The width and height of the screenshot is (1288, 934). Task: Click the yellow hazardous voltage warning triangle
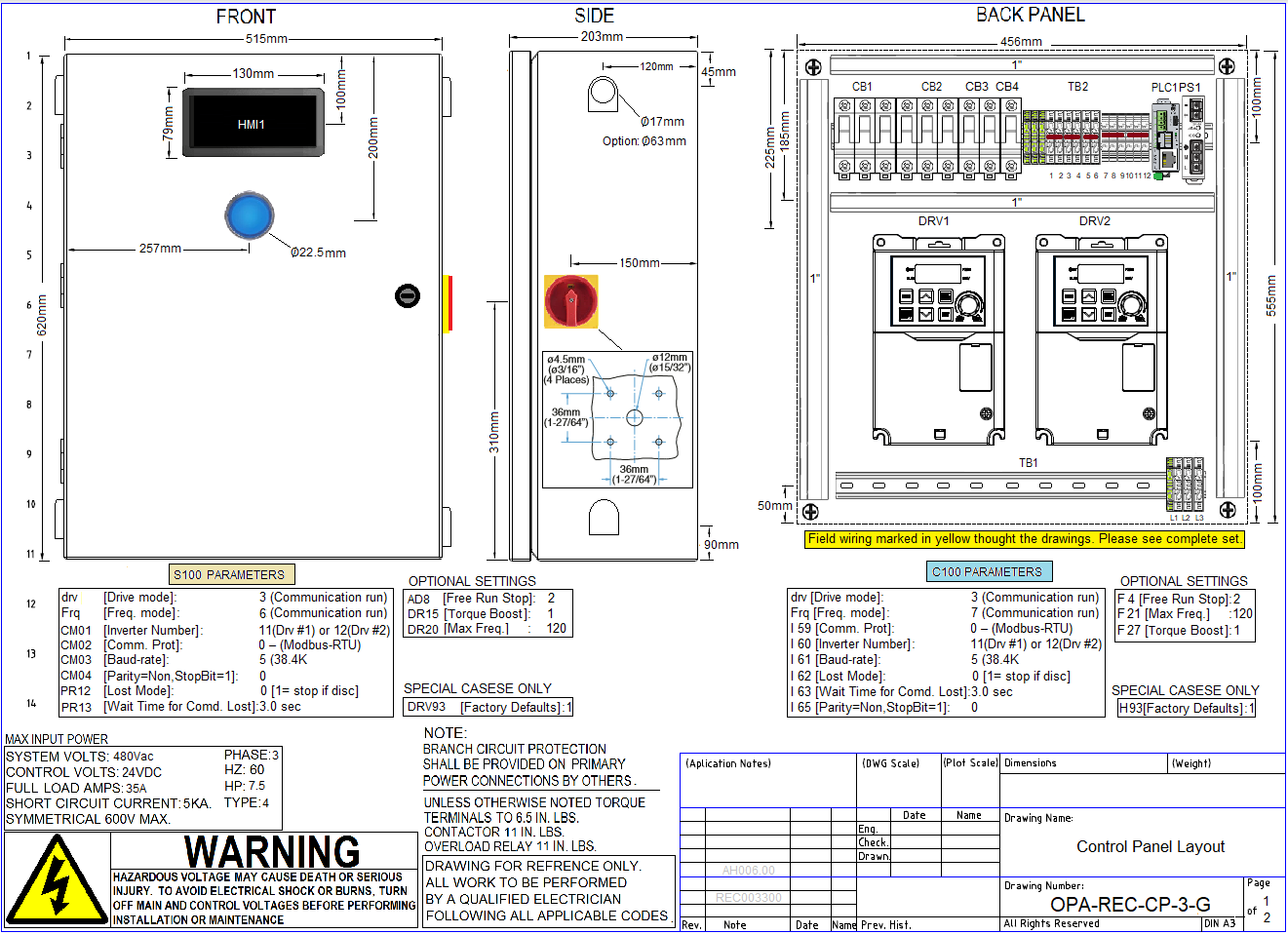point(58,880)
